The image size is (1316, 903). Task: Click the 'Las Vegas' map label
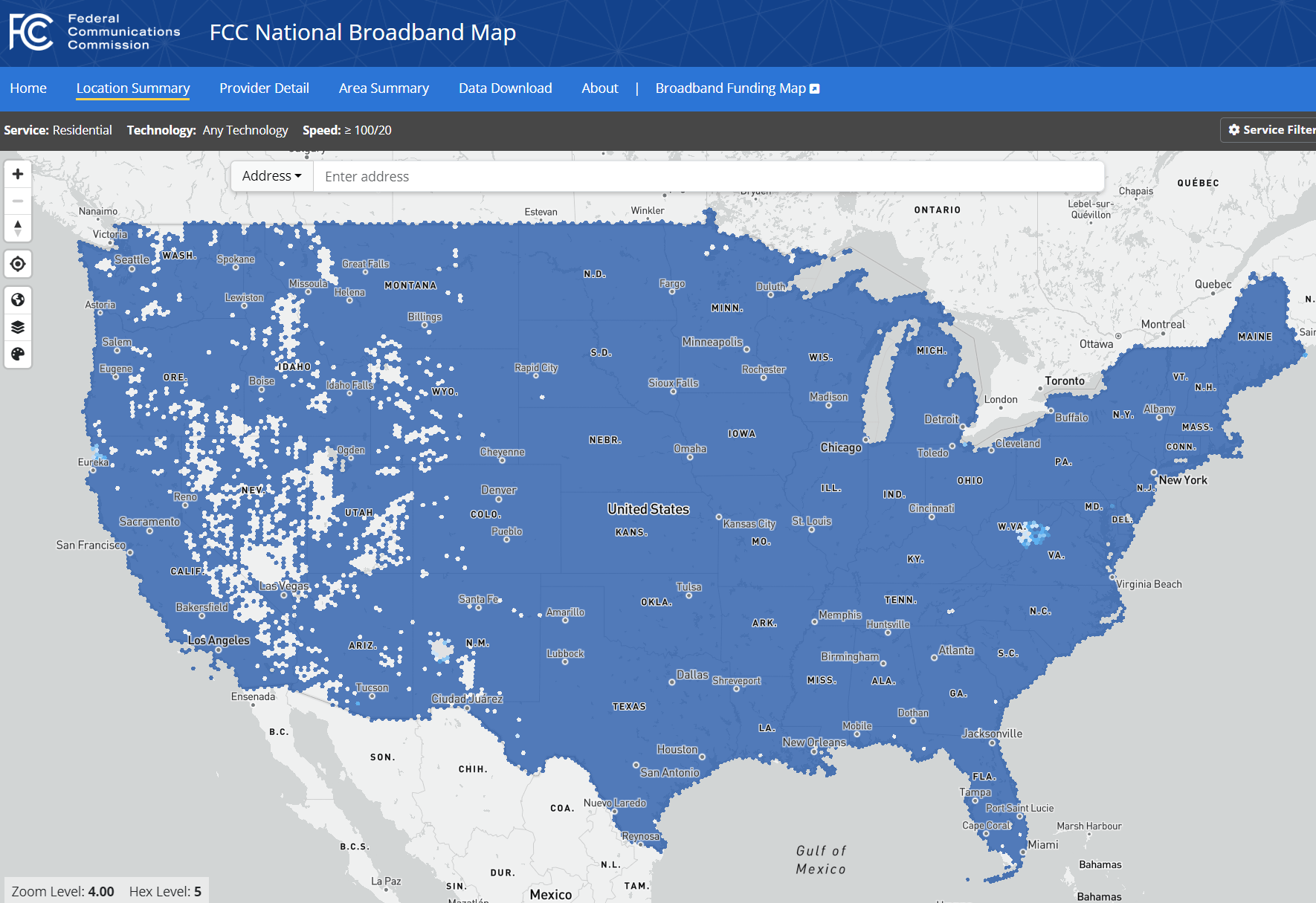coord(284,586)
